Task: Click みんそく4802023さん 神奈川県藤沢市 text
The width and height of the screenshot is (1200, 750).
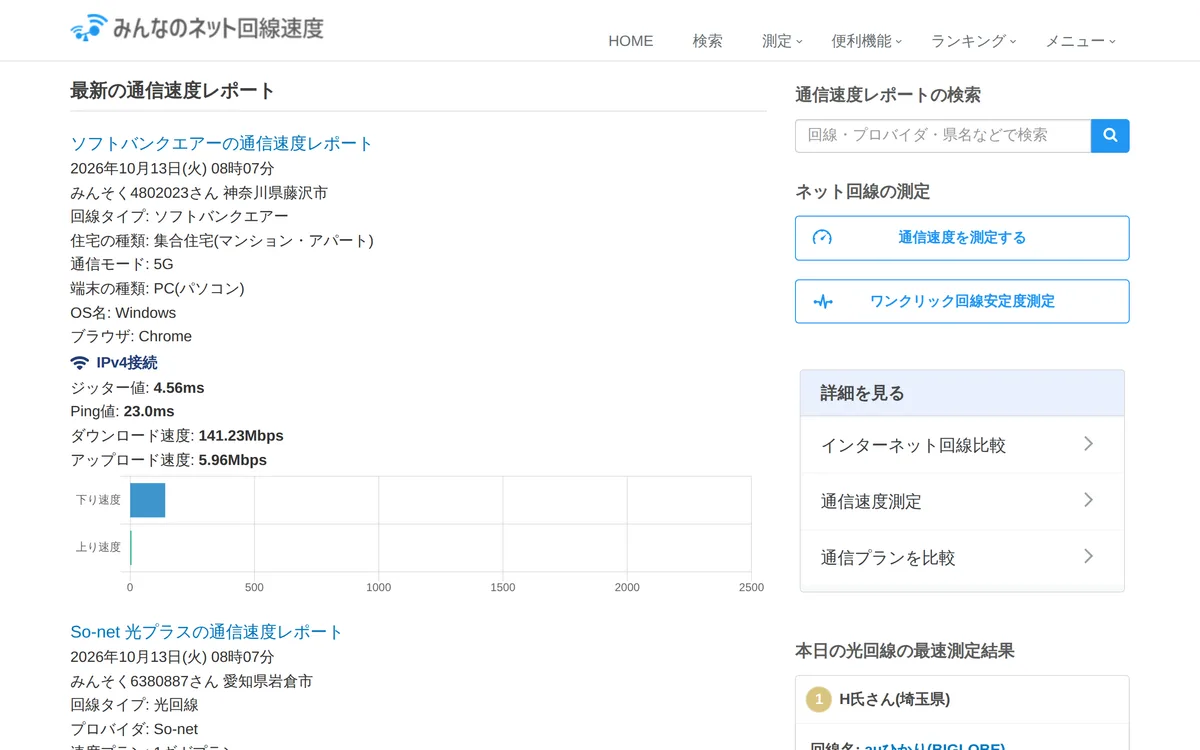Action: (199, 193)
